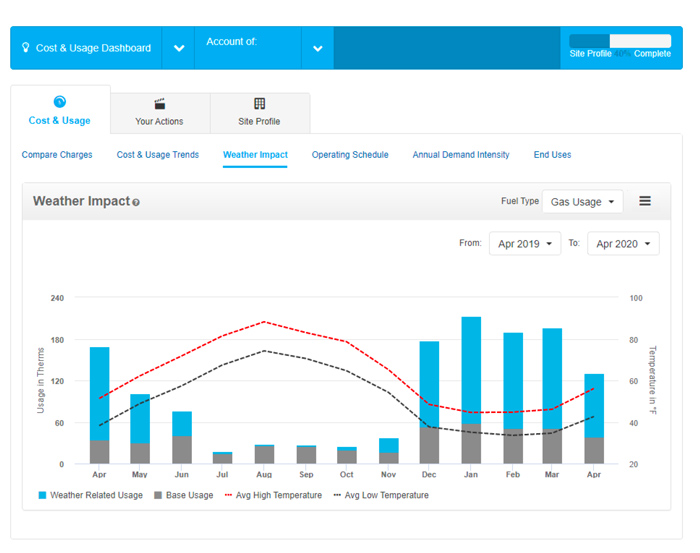
Task: Expand the Account of chevron dropdown
Action: (x=317, y=48)
